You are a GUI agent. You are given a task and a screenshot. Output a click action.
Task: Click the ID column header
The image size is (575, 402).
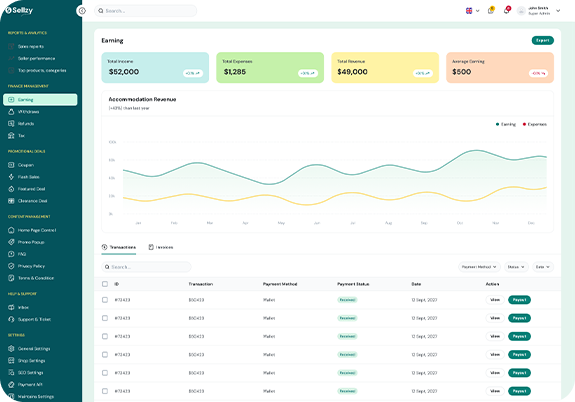tap(117, 284)
